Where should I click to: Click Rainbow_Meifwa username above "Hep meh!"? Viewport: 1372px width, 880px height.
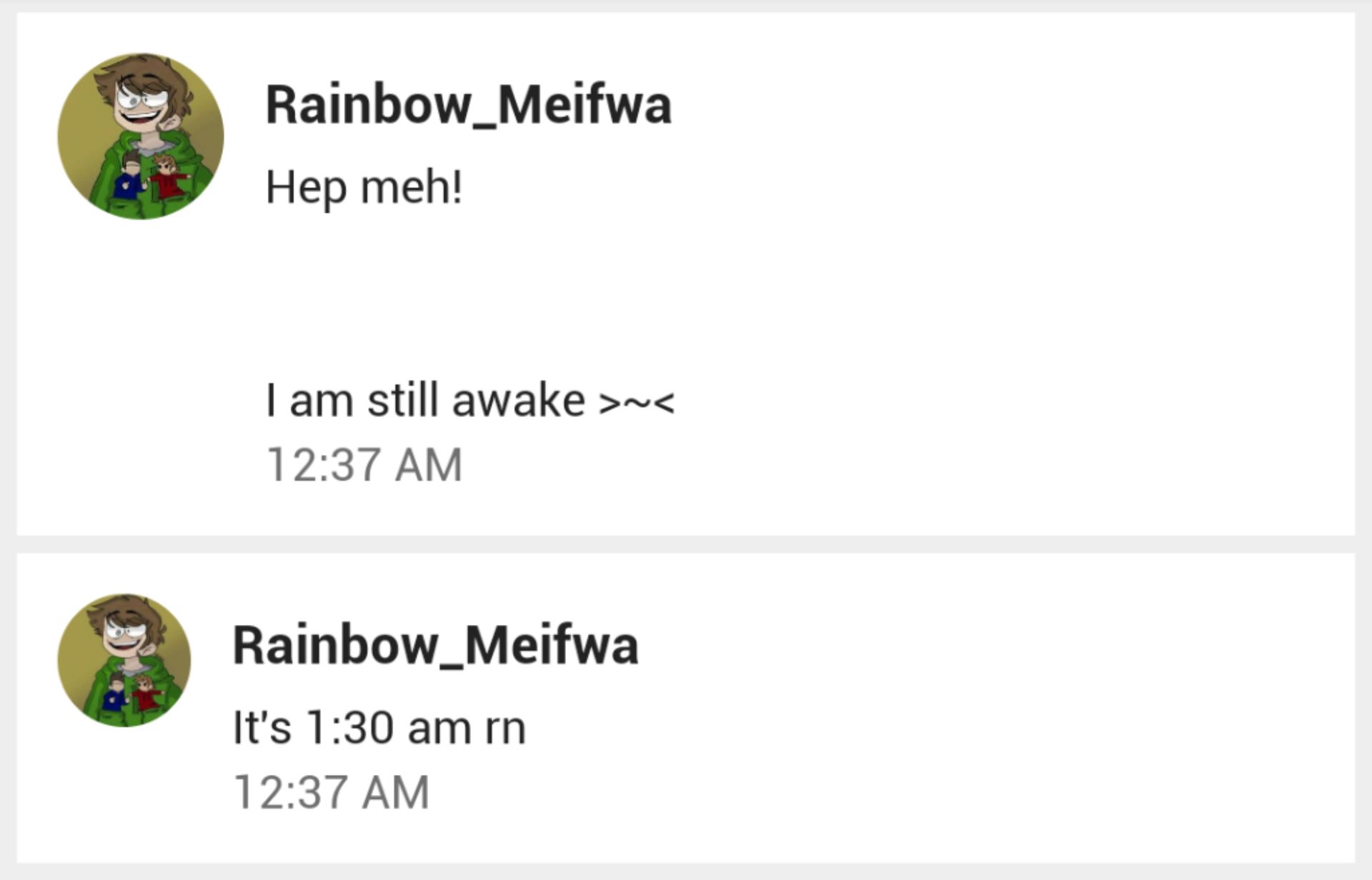(469, 105)
